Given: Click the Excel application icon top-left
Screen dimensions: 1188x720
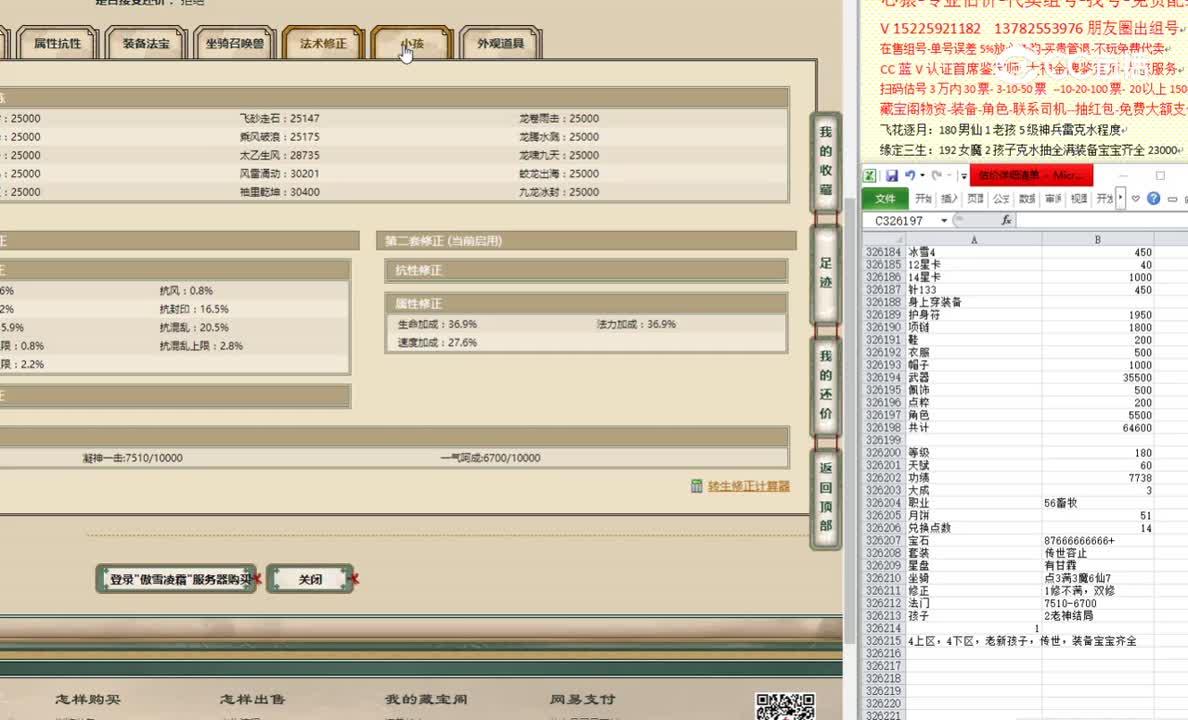Looking at the screenshot, I should [x=870, y=176].
